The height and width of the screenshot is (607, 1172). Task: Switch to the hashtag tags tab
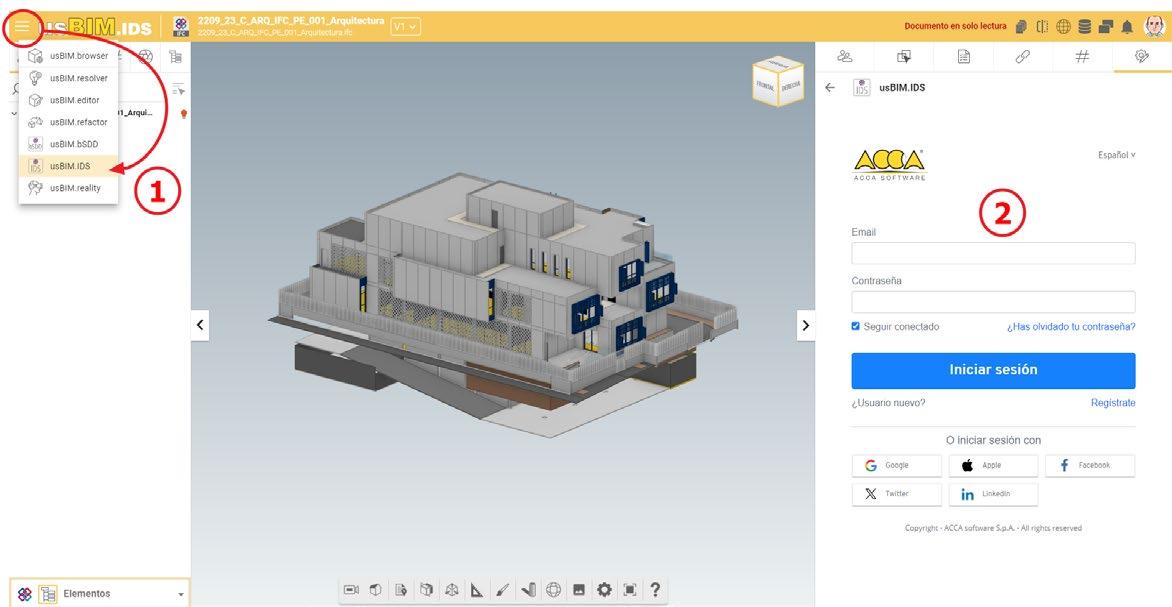pos(1082,57)
